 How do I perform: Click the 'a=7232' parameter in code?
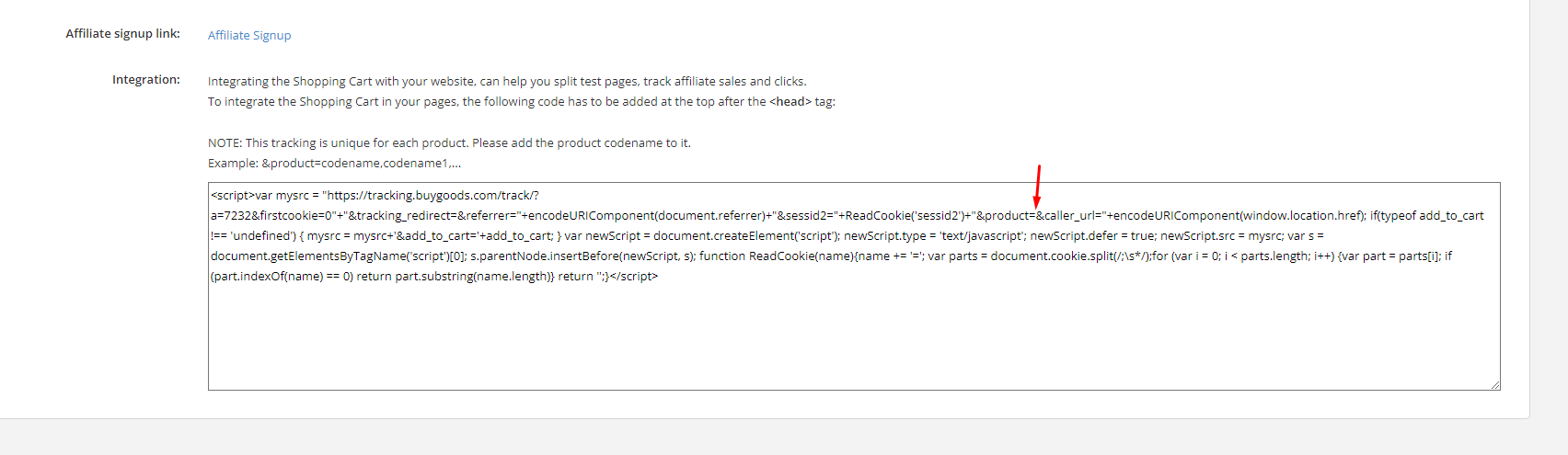click(230, 216)
